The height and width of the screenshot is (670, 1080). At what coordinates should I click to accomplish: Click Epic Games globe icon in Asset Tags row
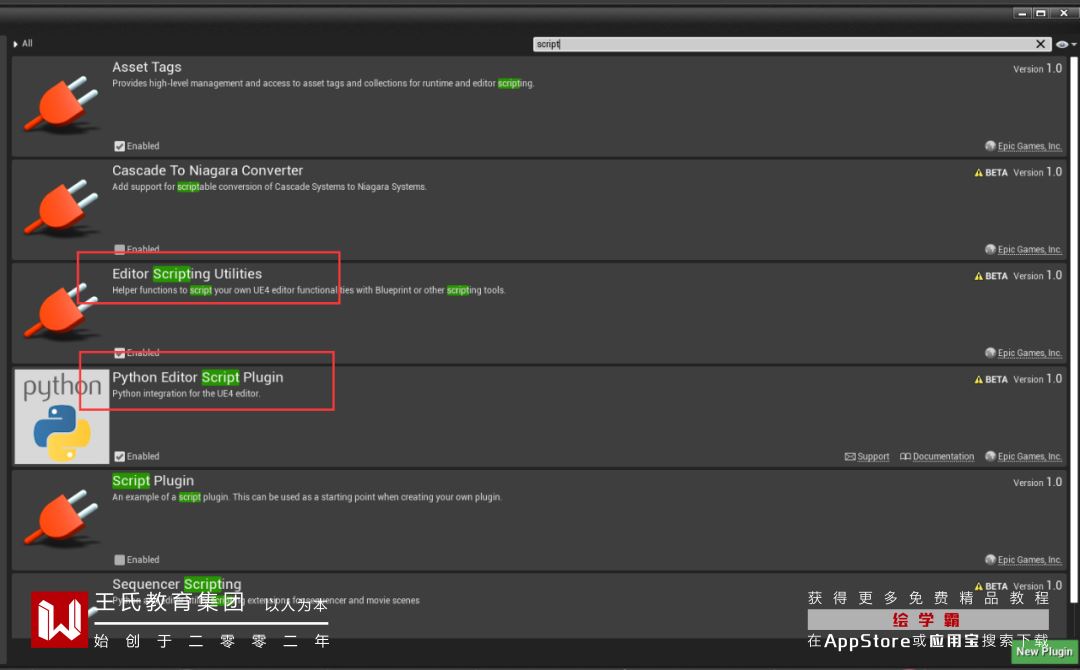pos(990,146)
